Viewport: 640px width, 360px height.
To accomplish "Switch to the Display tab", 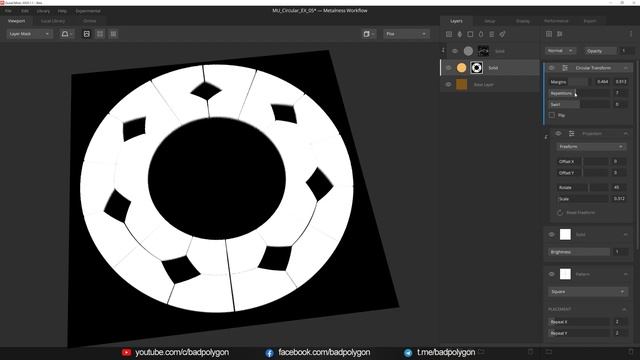I will tap(523, 21).
